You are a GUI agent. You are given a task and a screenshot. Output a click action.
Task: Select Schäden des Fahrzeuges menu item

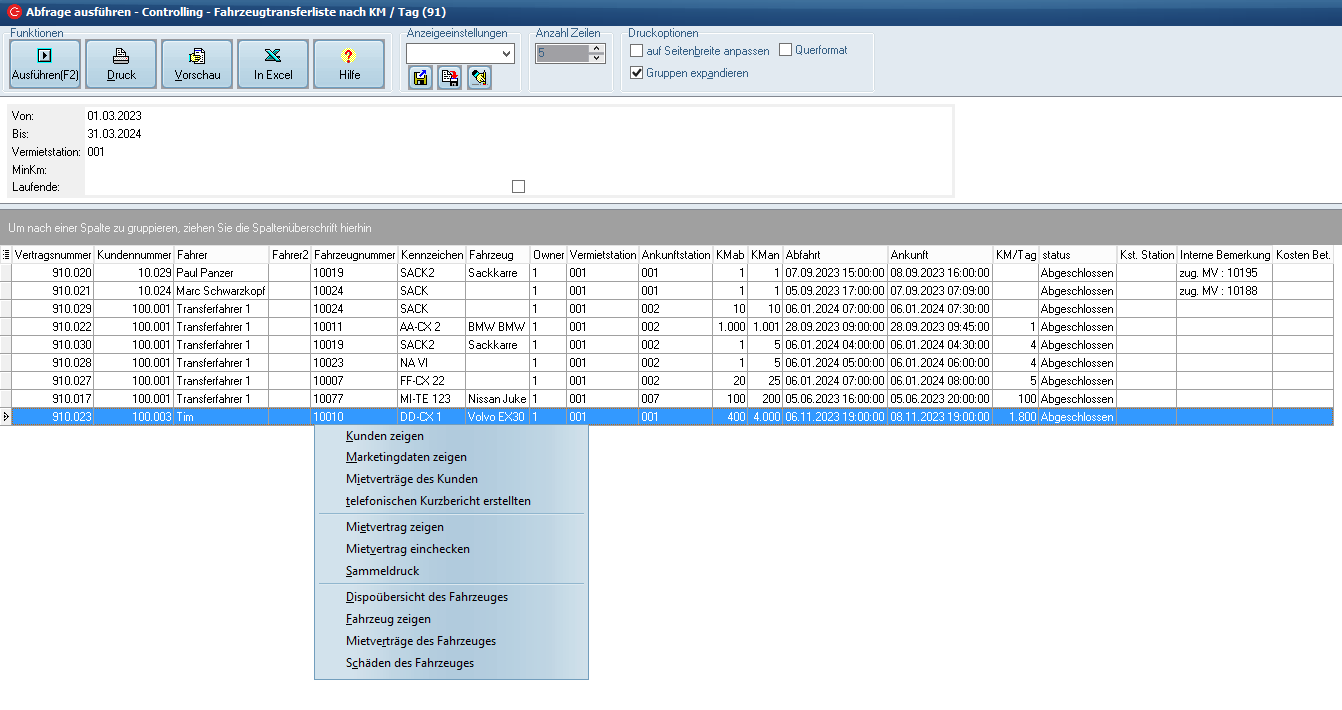coord(410,663)
